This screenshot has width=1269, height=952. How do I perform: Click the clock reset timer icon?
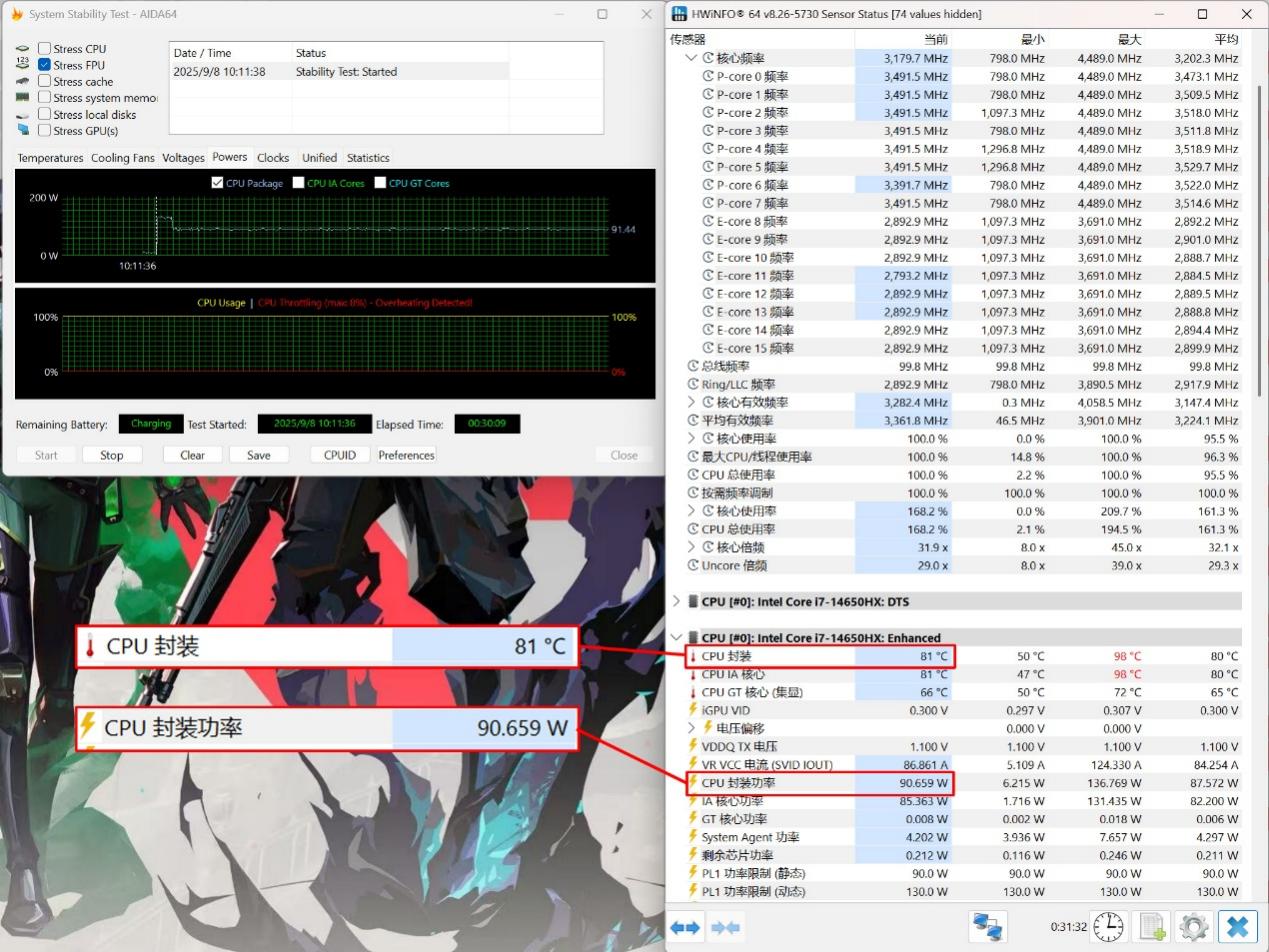pyautogui.click(x=1108, y=927)
